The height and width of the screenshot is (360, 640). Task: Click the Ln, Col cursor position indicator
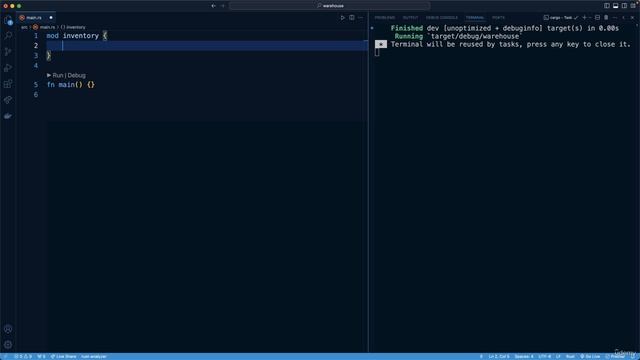point(499,356)
